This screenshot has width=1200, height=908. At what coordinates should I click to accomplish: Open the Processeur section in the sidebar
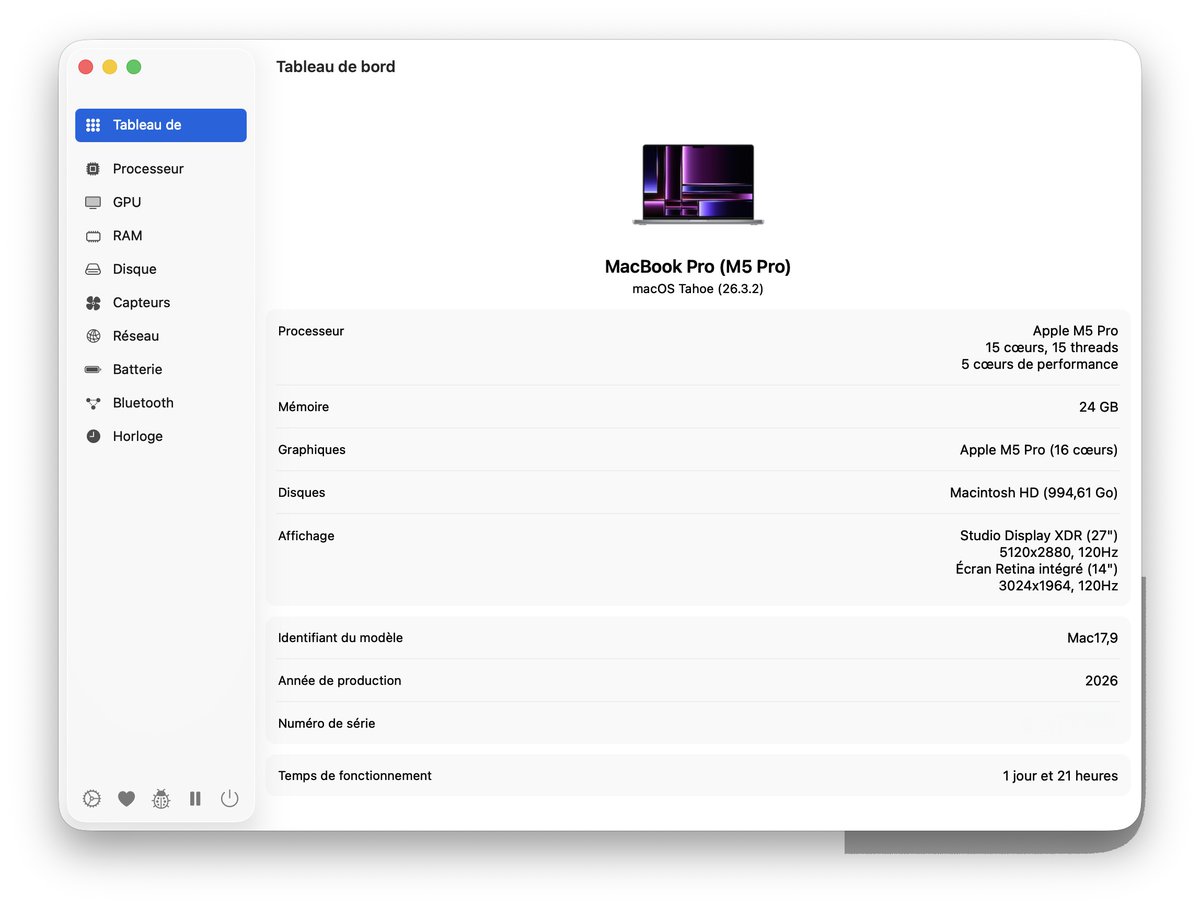[147, 168]
